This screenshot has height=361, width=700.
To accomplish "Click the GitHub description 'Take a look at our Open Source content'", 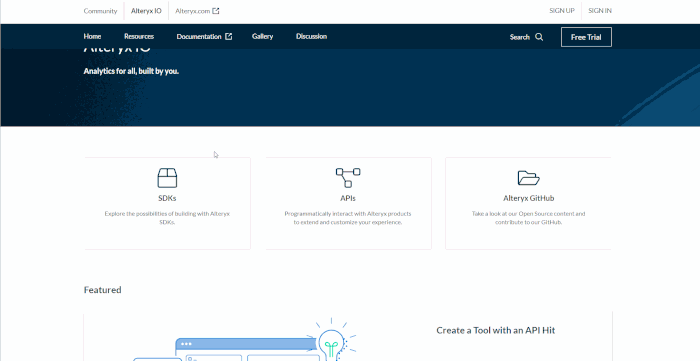I will point(529,218).
